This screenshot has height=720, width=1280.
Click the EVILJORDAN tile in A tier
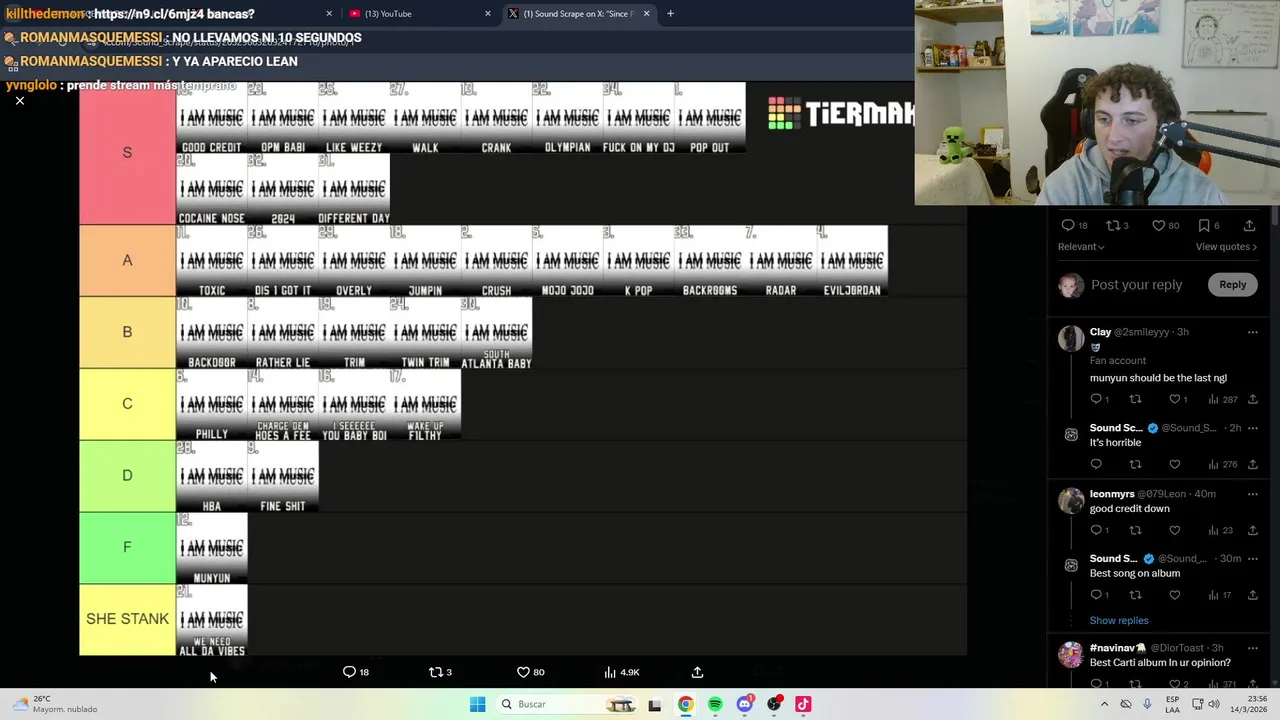pyautogui.click(x=852, y=261)
